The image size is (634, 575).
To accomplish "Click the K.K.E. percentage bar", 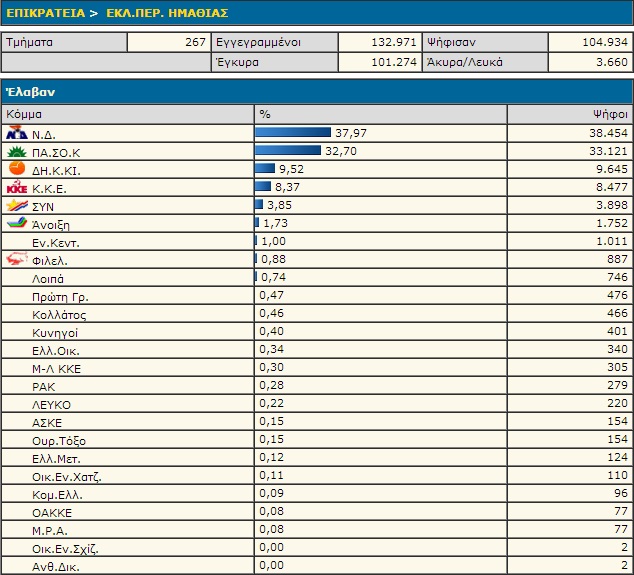I will [263, 186].
